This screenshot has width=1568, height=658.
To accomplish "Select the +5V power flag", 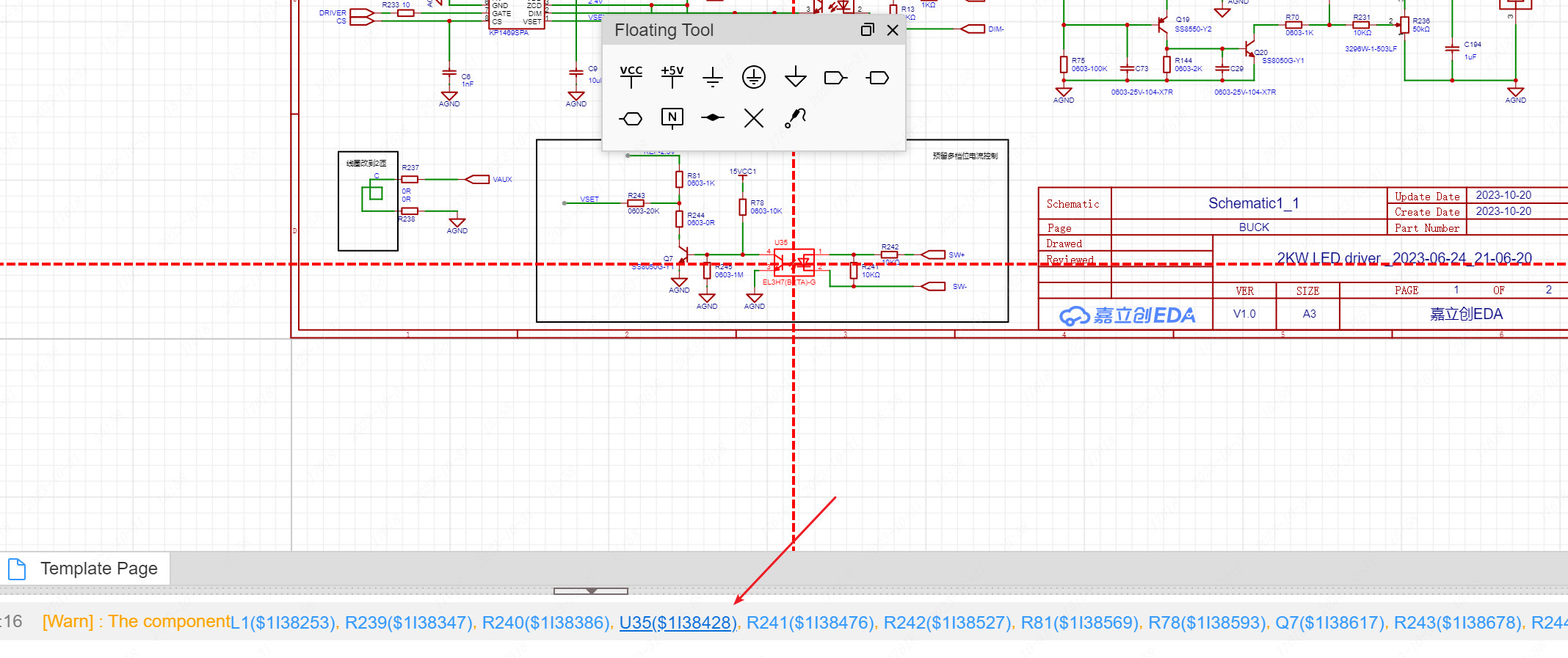I will (x=672, y=77).
